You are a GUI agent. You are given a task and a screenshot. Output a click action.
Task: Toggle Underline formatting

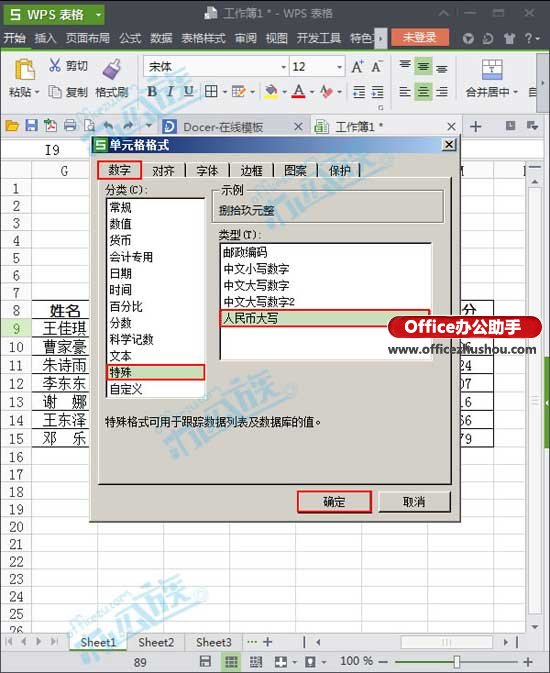pos(188,91)
